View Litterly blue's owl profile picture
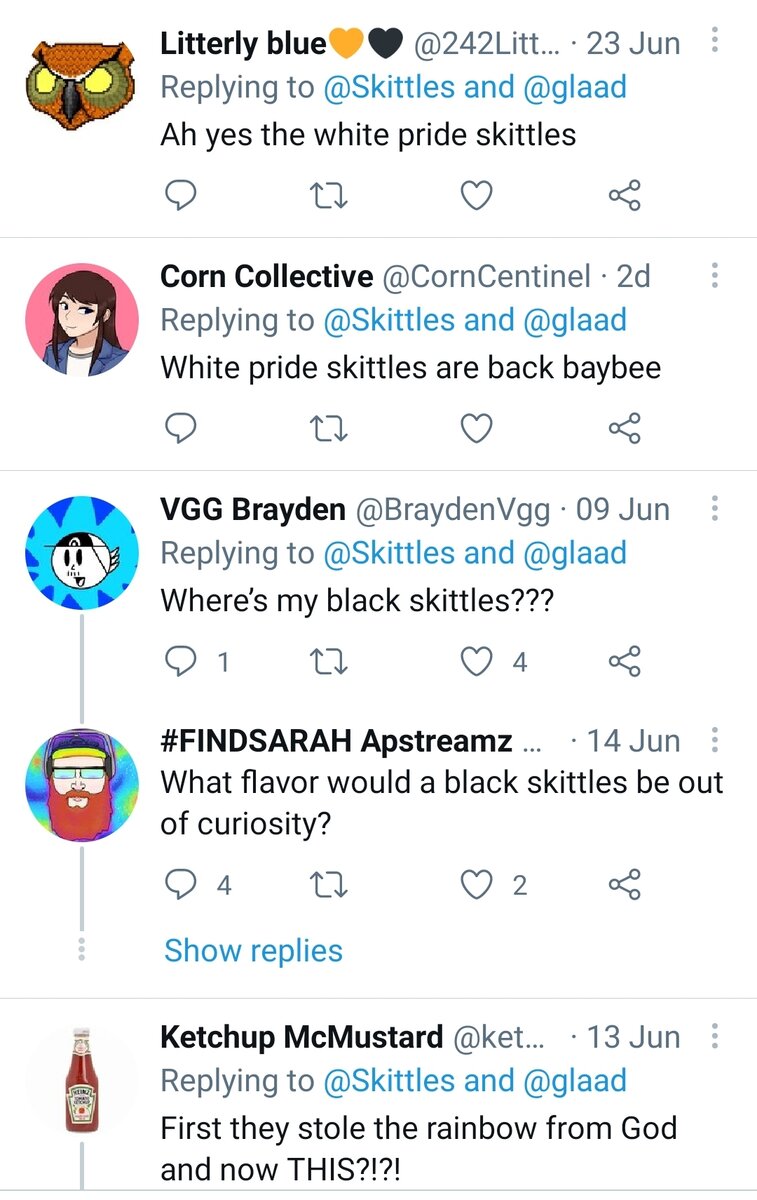 coord(81,86)
